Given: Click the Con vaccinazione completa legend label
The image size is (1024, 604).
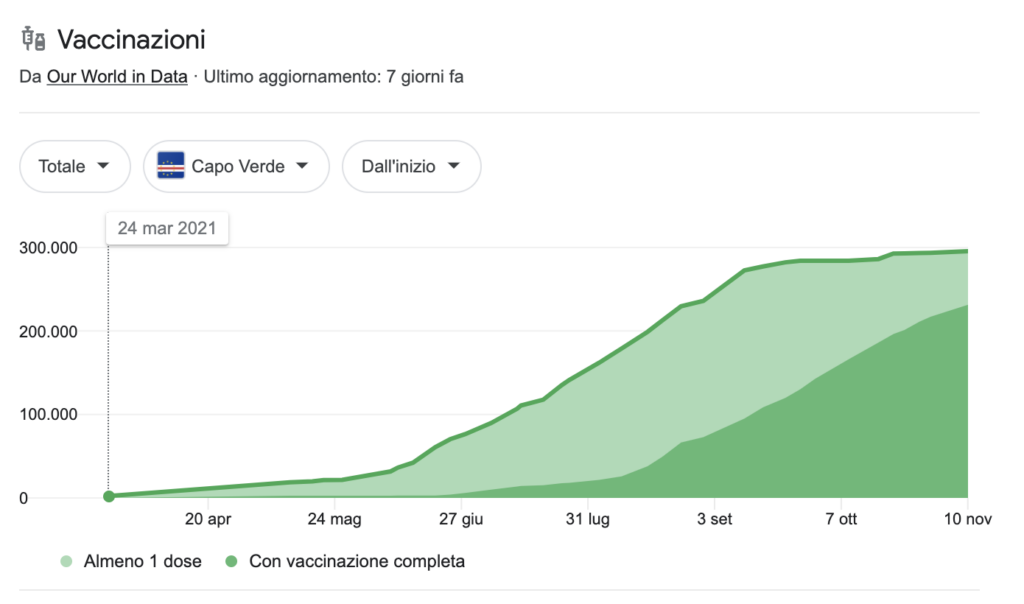Looking at the screenshot, I should [356, 562].
